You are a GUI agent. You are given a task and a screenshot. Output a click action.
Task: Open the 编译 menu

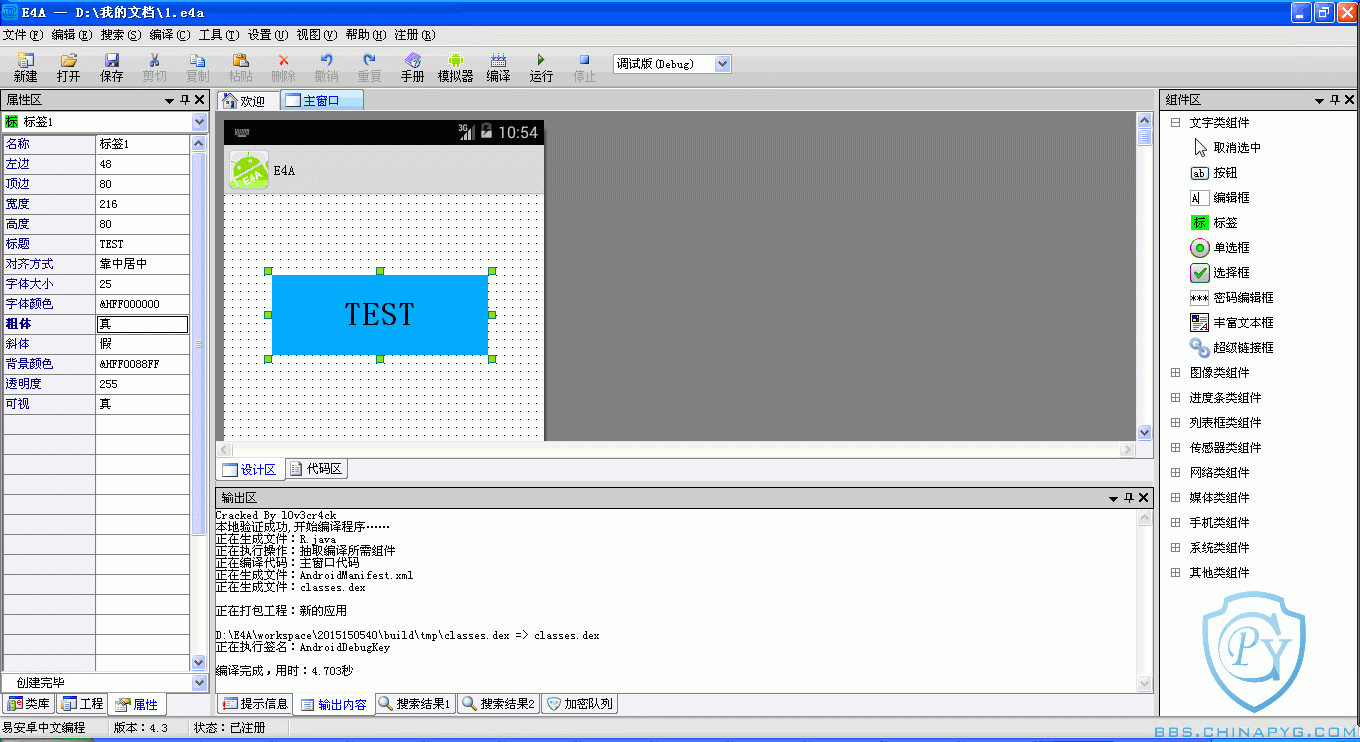tap(170, 35)
